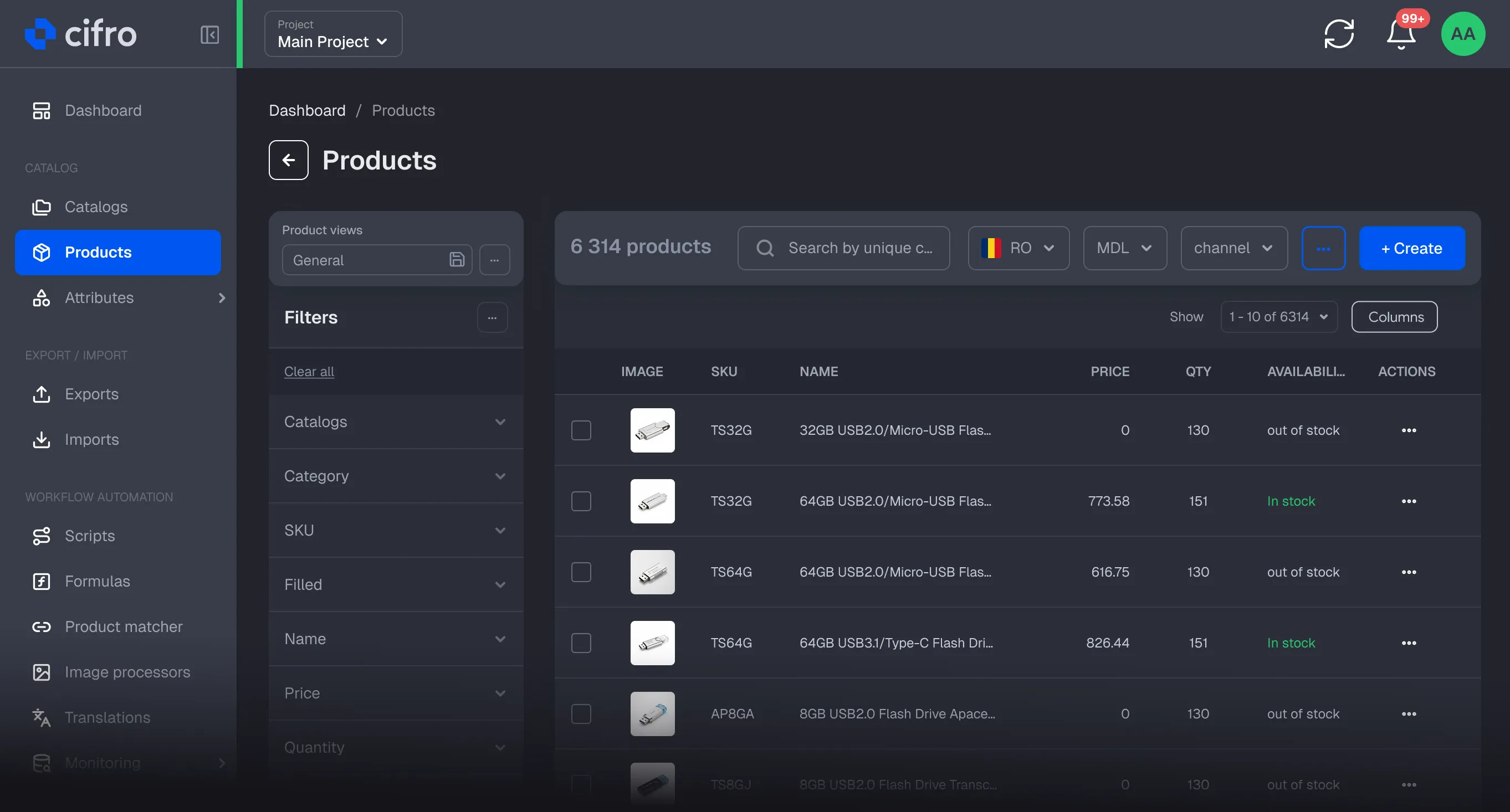The width and height of the screenshot is (1510, 812).
Task: Click the Dashboard breadcrumb link
Action: coord(307,110)
